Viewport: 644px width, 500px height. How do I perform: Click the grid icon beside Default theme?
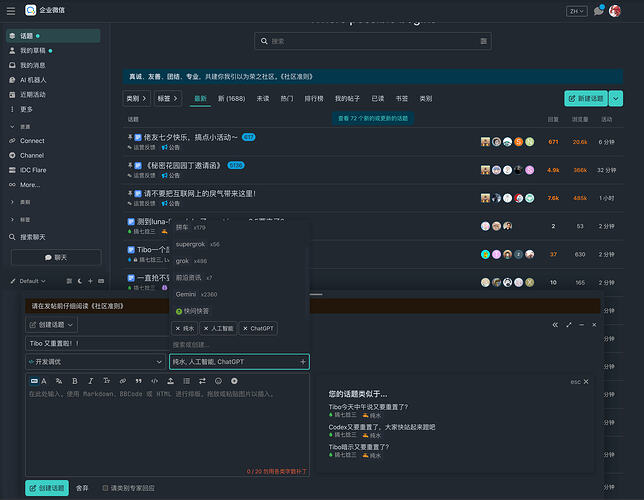pos(69,281)
